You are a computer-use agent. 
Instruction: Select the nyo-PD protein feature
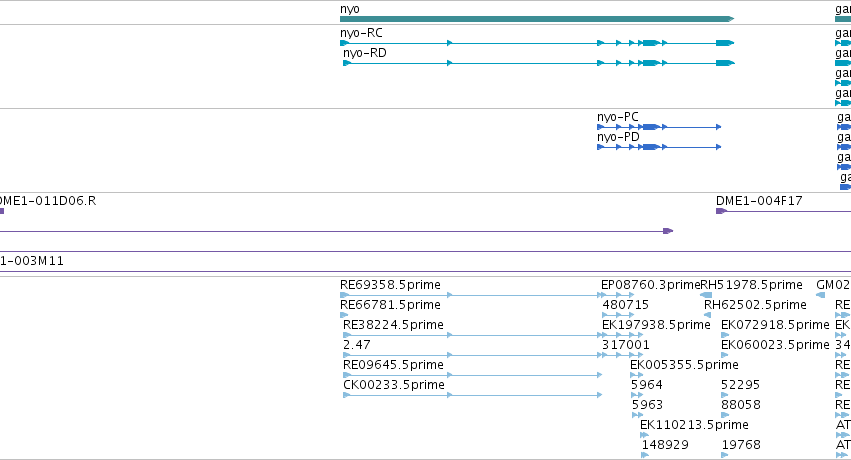pyautogui.click(x=659, y=147)
